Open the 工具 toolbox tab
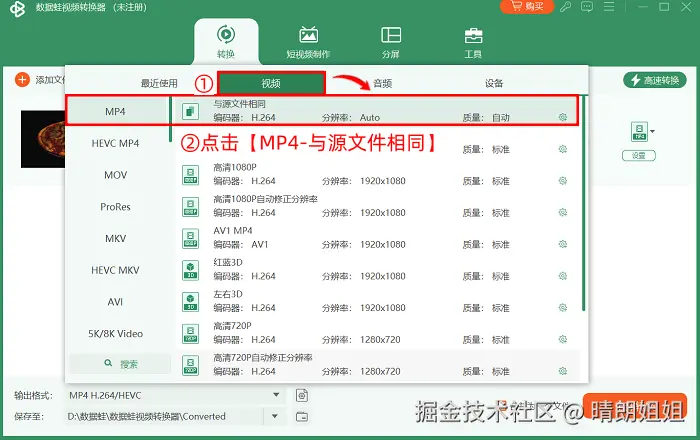 pos(473,42)
